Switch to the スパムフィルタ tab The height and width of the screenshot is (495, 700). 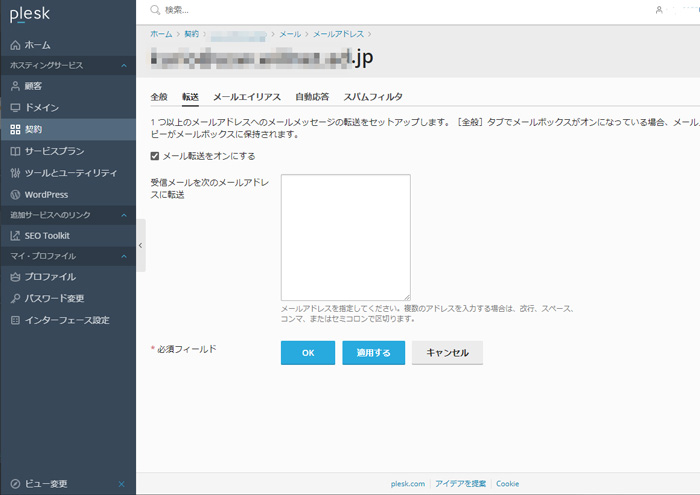373,97
